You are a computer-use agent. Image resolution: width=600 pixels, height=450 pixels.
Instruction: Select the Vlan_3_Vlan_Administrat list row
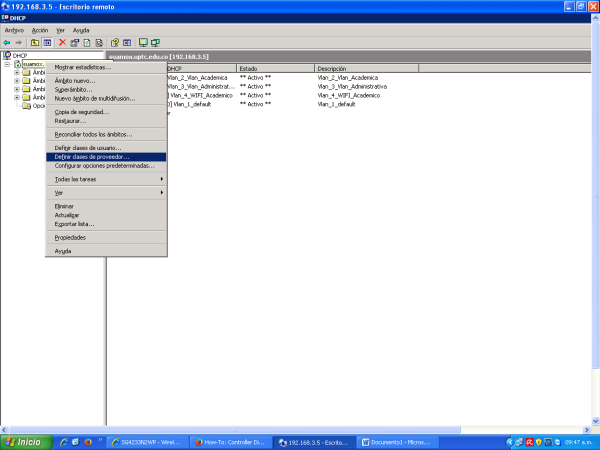point(293,86)
